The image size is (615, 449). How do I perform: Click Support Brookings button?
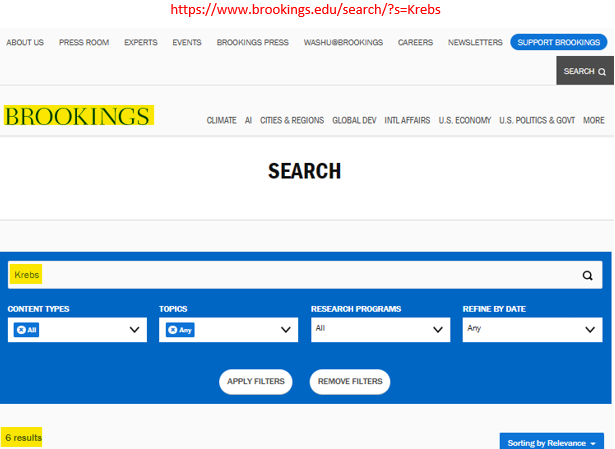pos(559,42)
